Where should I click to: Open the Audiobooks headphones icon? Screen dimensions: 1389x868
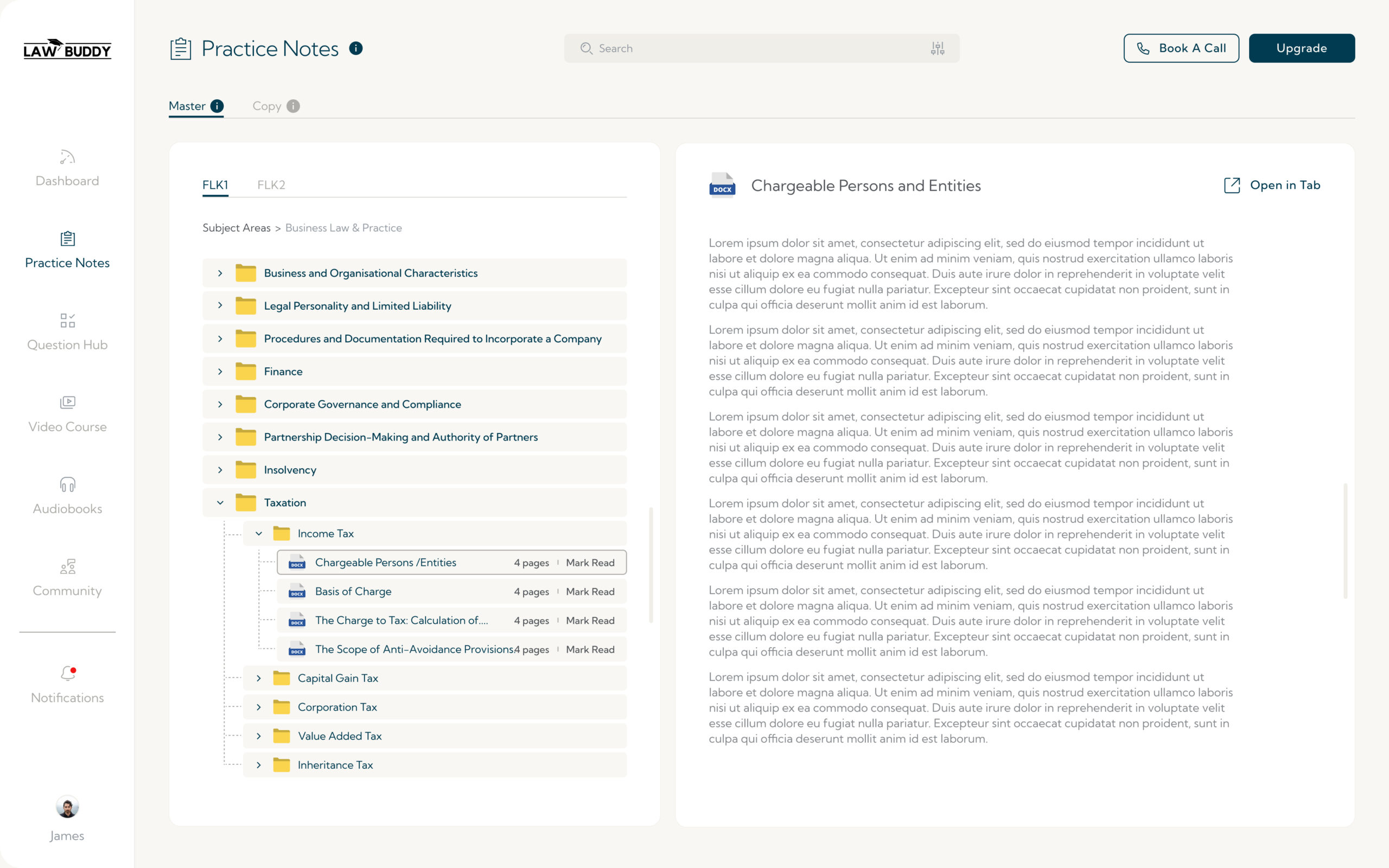(x=67, y=484)
